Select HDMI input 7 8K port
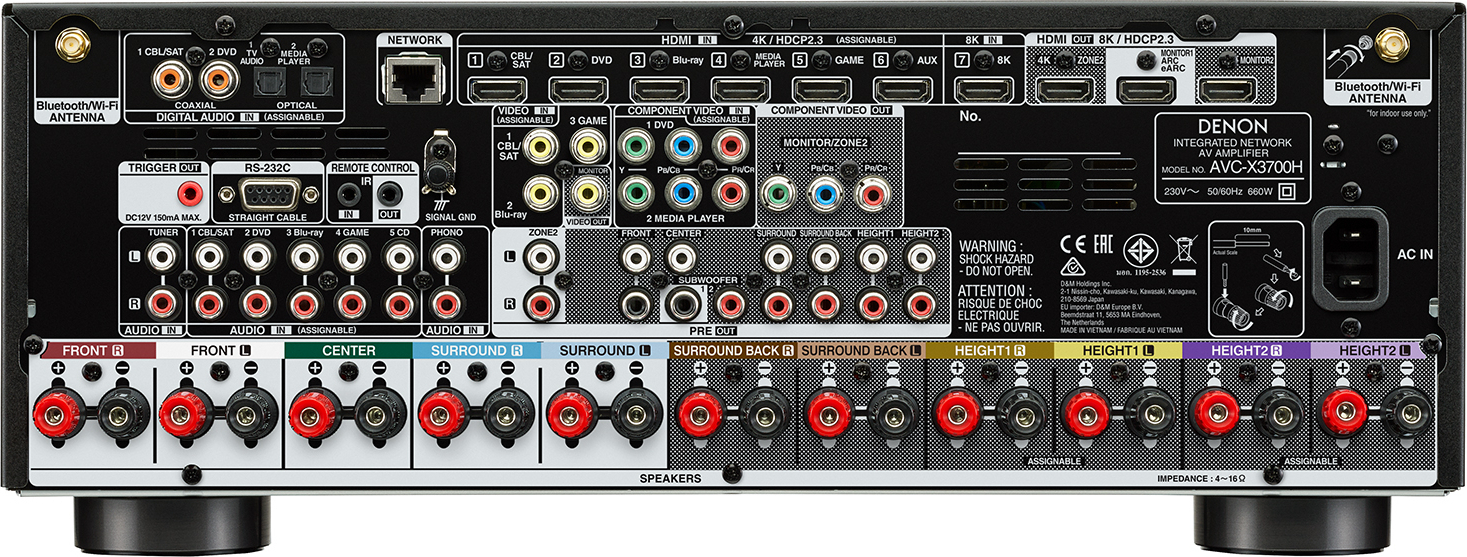Screen dimensions: 1467x557 [x=984, y=90]
